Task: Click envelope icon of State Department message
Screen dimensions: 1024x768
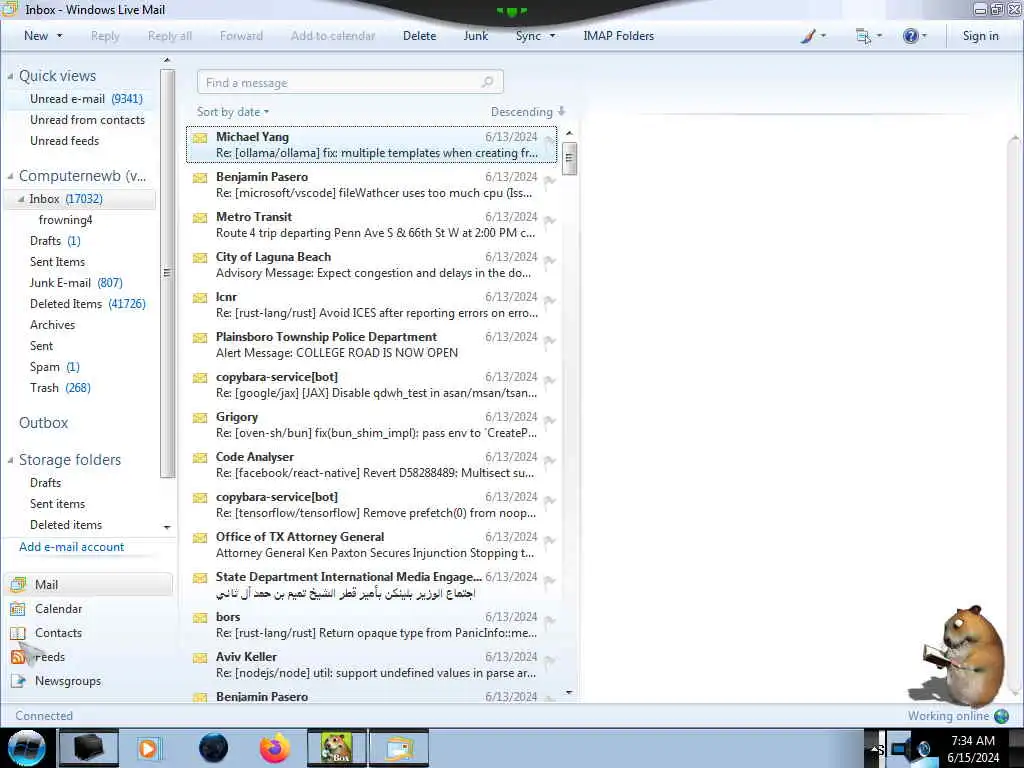Action: tap(200, 578)
